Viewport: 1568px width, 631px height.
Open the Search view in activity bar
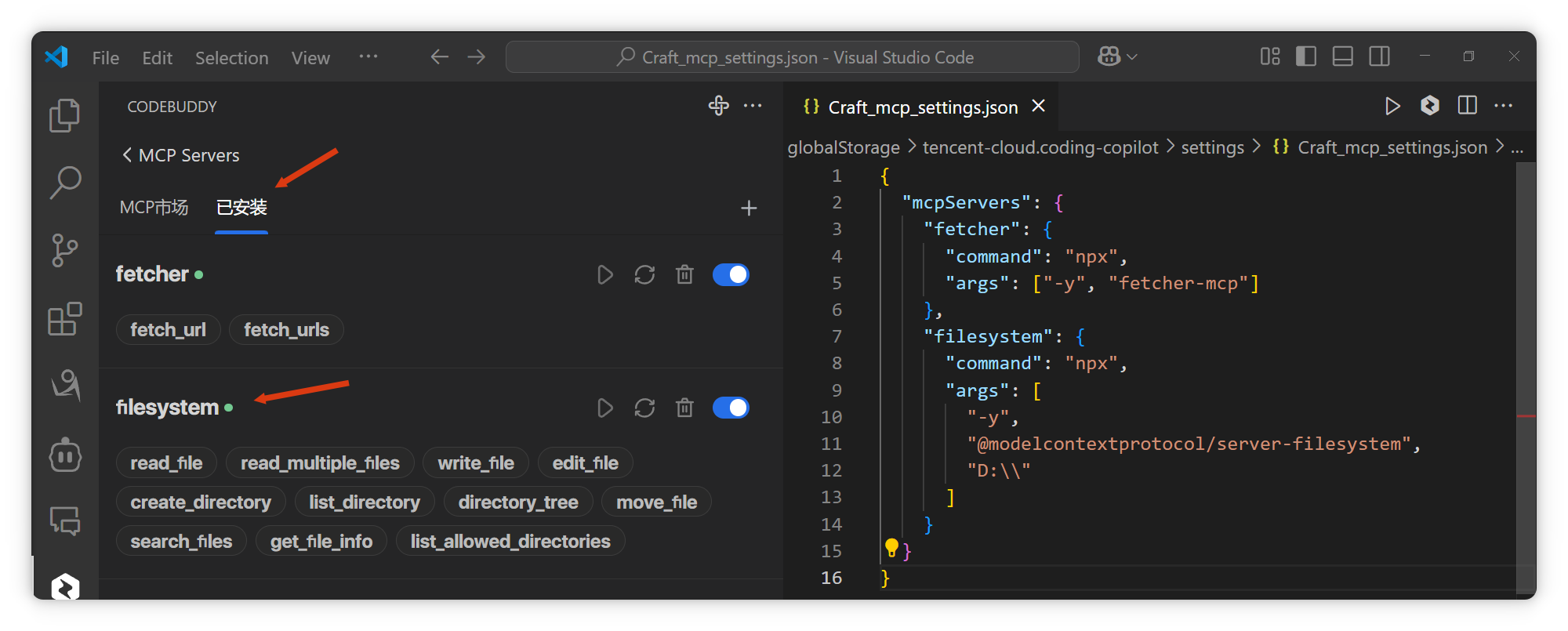64,182
